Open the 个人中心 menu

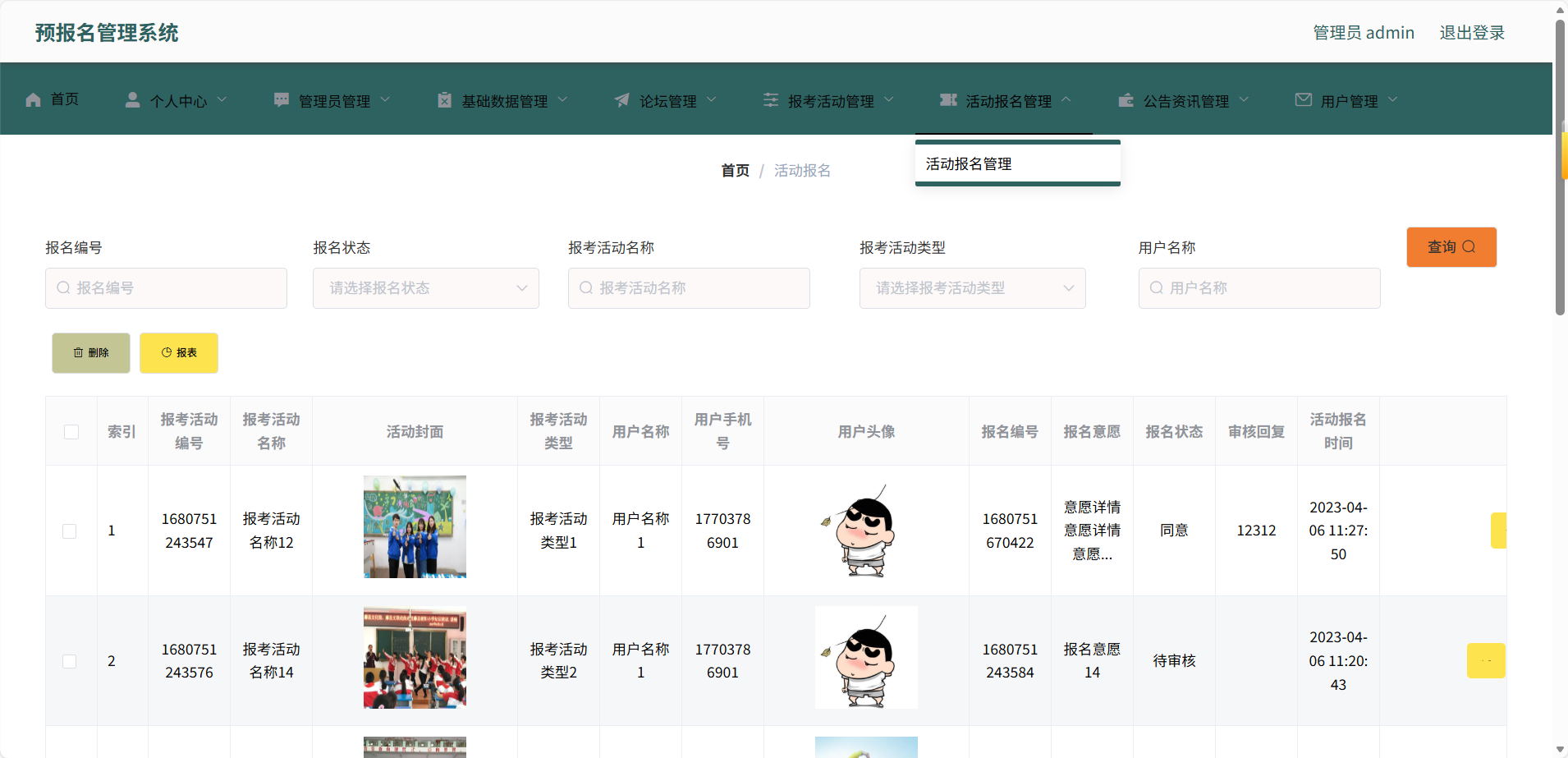[176, 100]
